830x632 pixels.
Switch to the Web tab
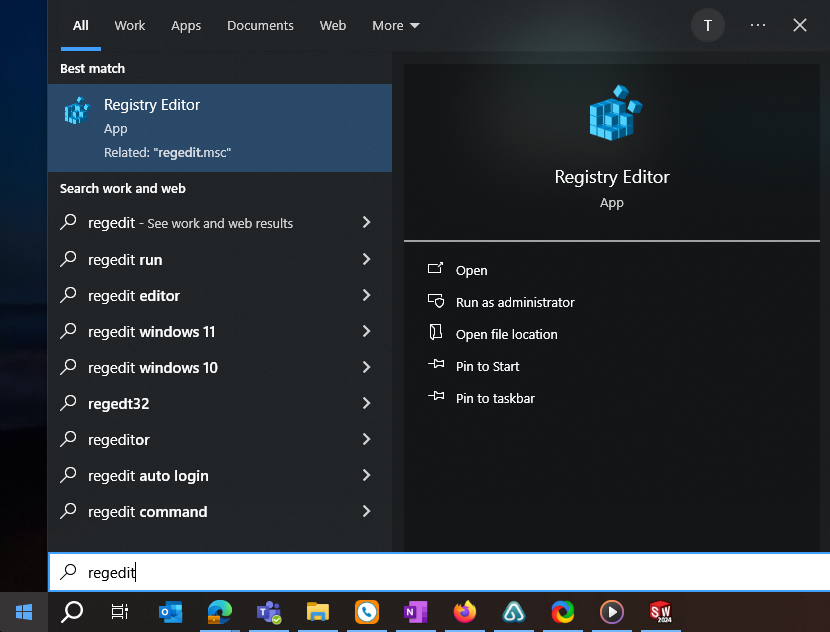point(333,25)
